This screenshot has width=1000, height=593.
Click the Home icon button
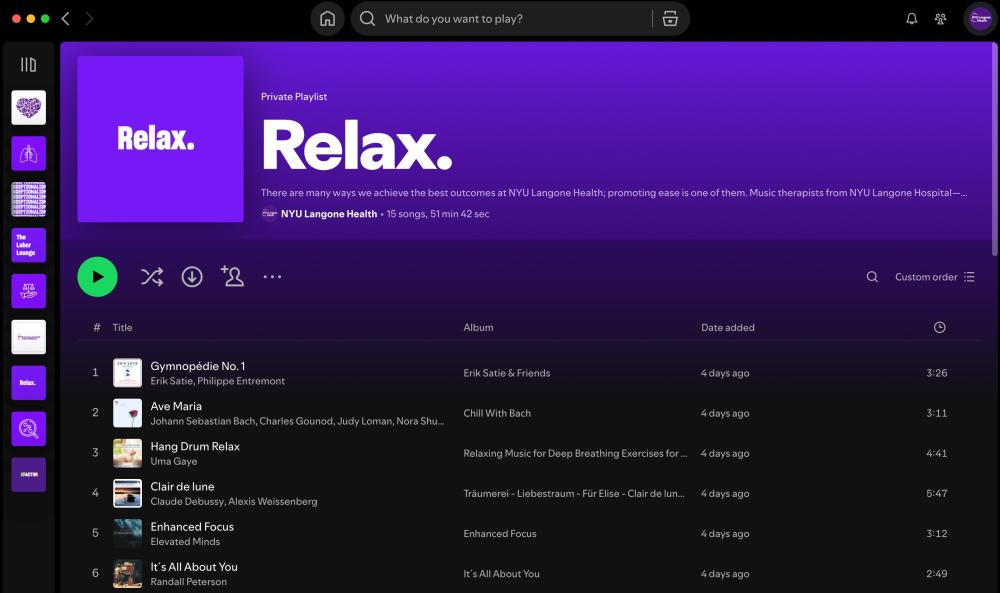tap(327, 19)
